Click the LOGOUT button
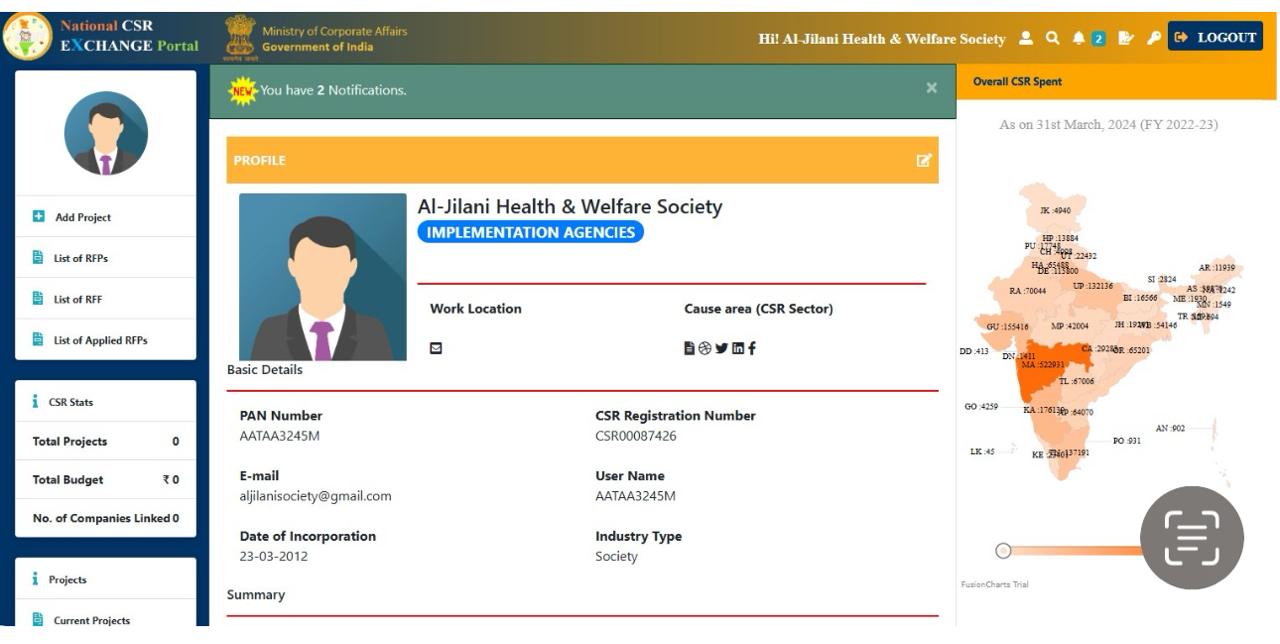 (1215, 38)
